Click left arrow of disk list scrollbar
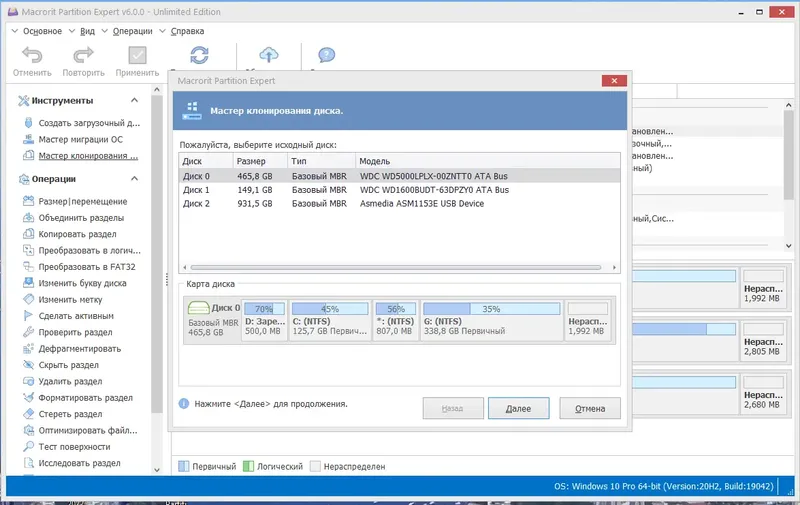The image size is (800, 505). click(185, 267)
